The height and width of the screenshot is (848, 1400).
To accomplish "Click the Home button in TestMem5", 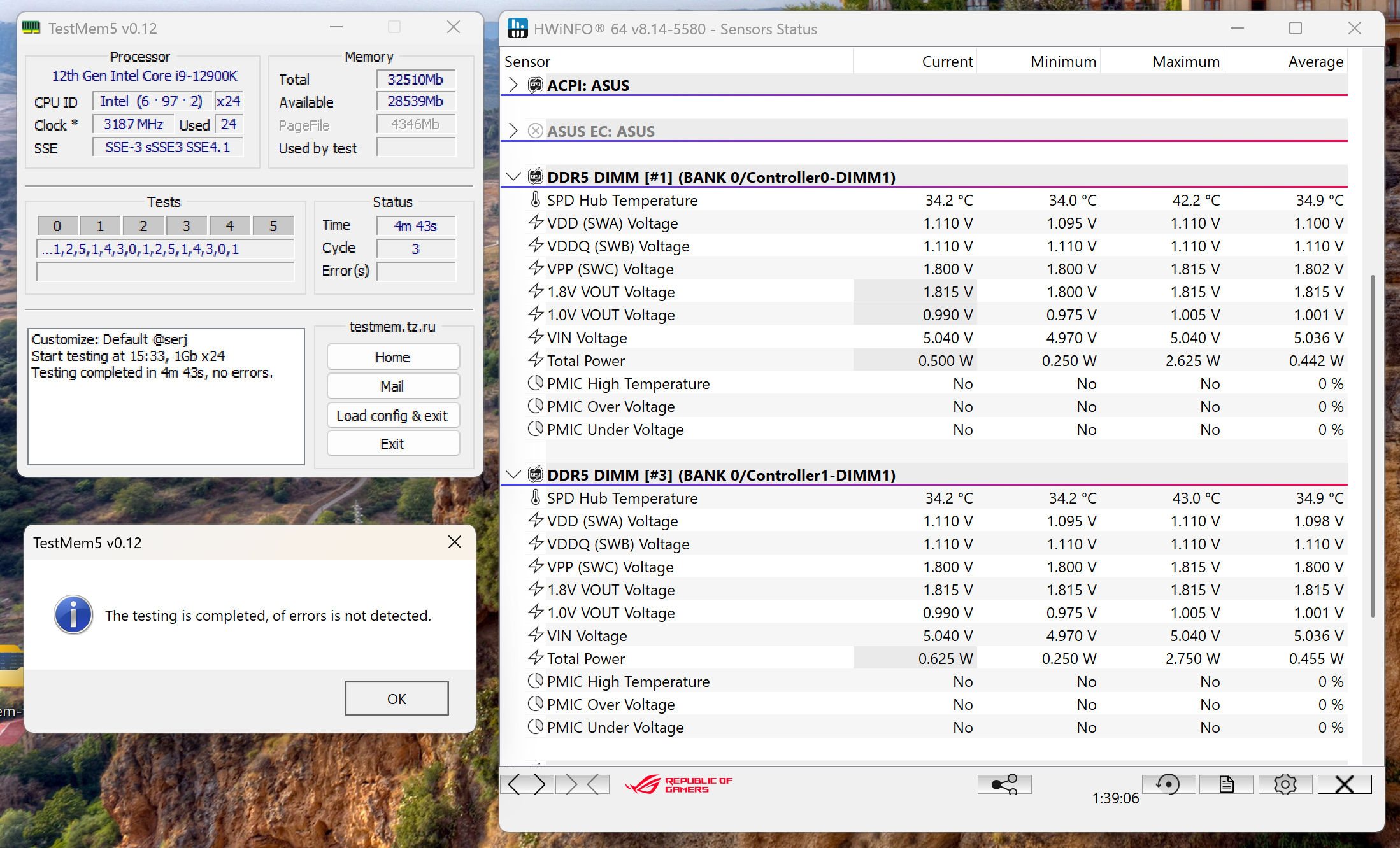I will [393, 357].
